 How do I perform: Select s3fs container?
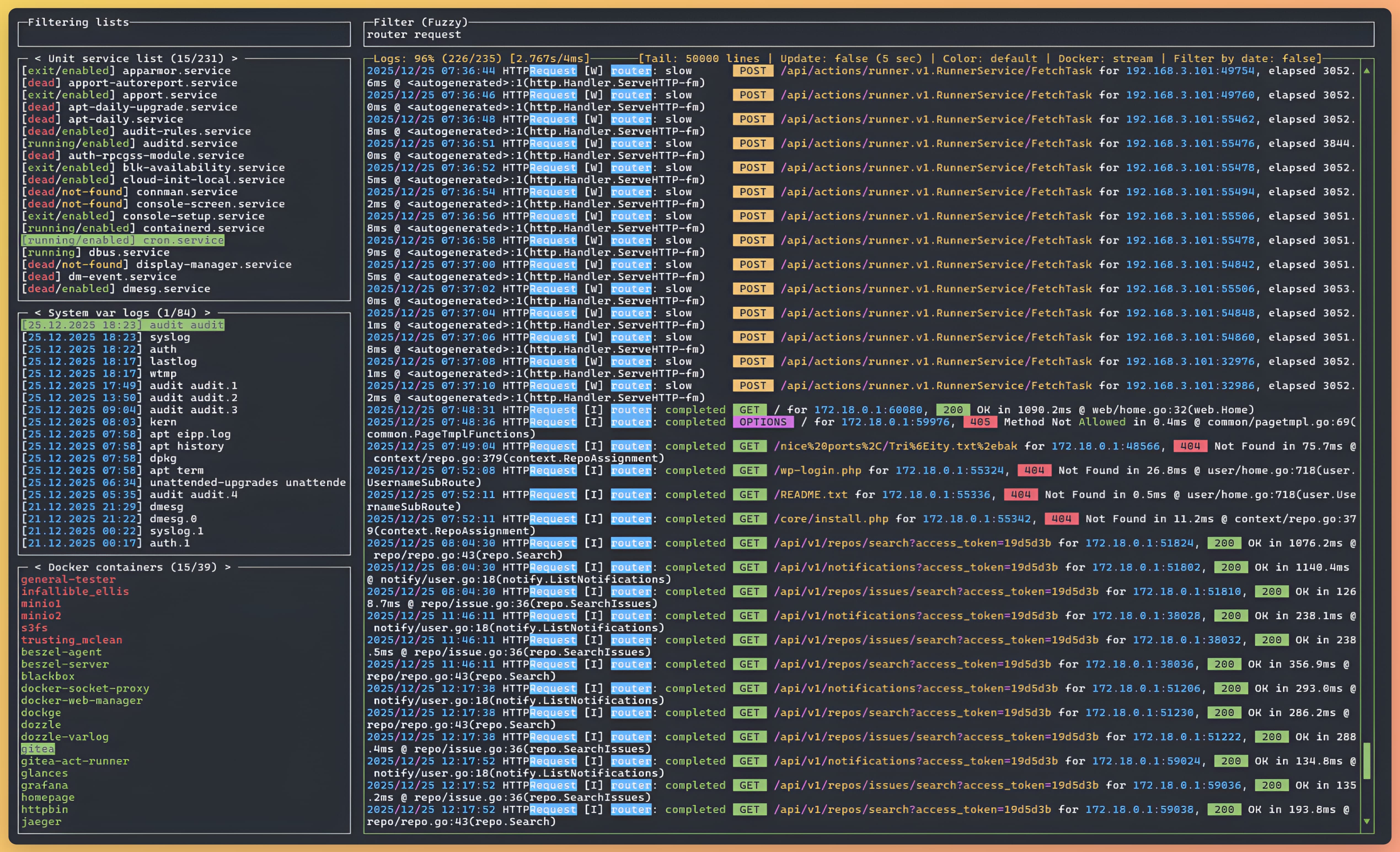[x=34, y=628]
